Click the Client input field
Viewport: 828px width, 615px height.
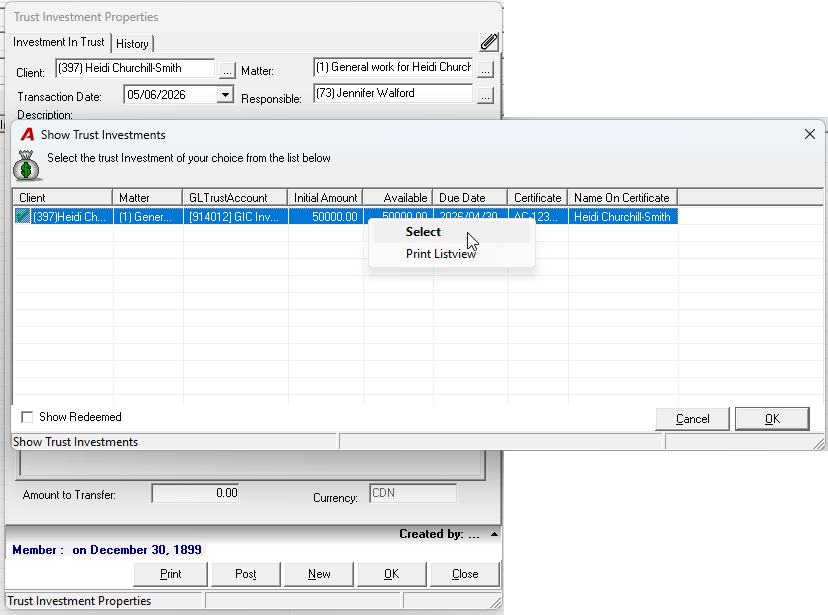click(x=135, y=69)
